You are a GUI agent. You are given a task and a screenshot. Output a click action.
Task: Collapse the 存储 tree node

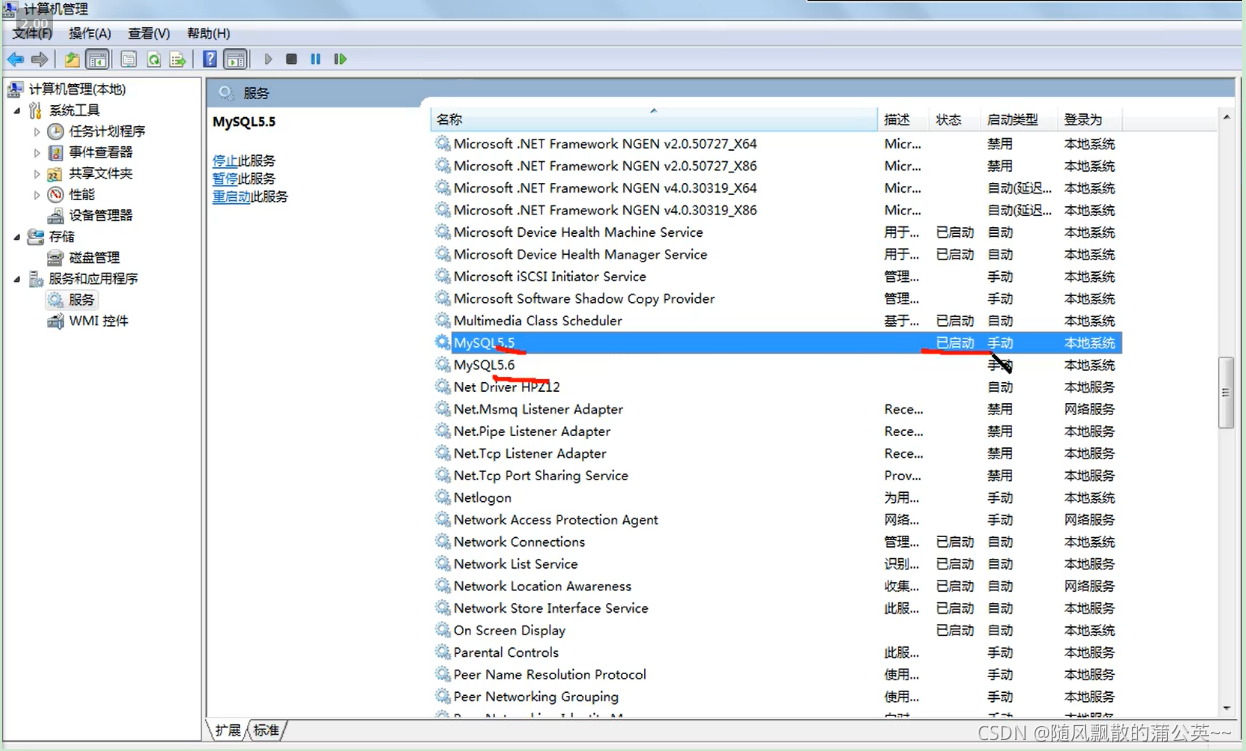click(x=17, y=237)
